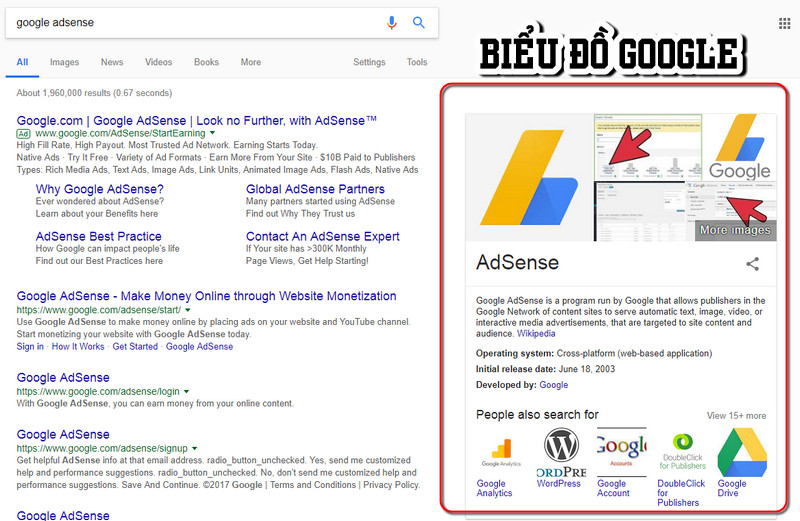This screenshot has width=800, height=521.
Task: Open the search Tools menu
Action: tap(417, 62)
